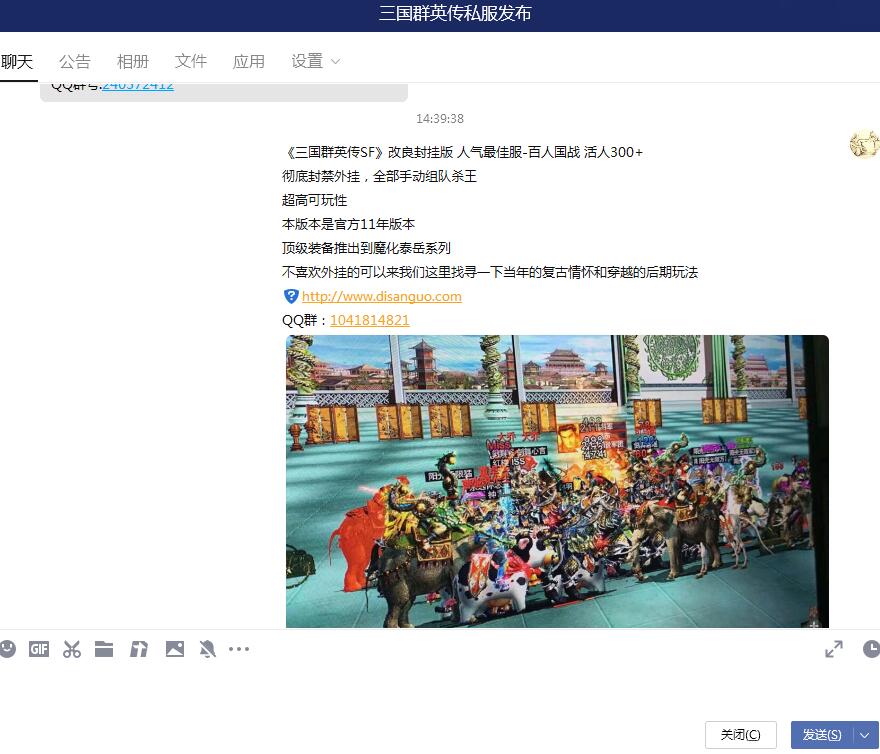Viewport: 880px width, 754px height.
Task: Click the 发送(S) button
Action: 822,734
